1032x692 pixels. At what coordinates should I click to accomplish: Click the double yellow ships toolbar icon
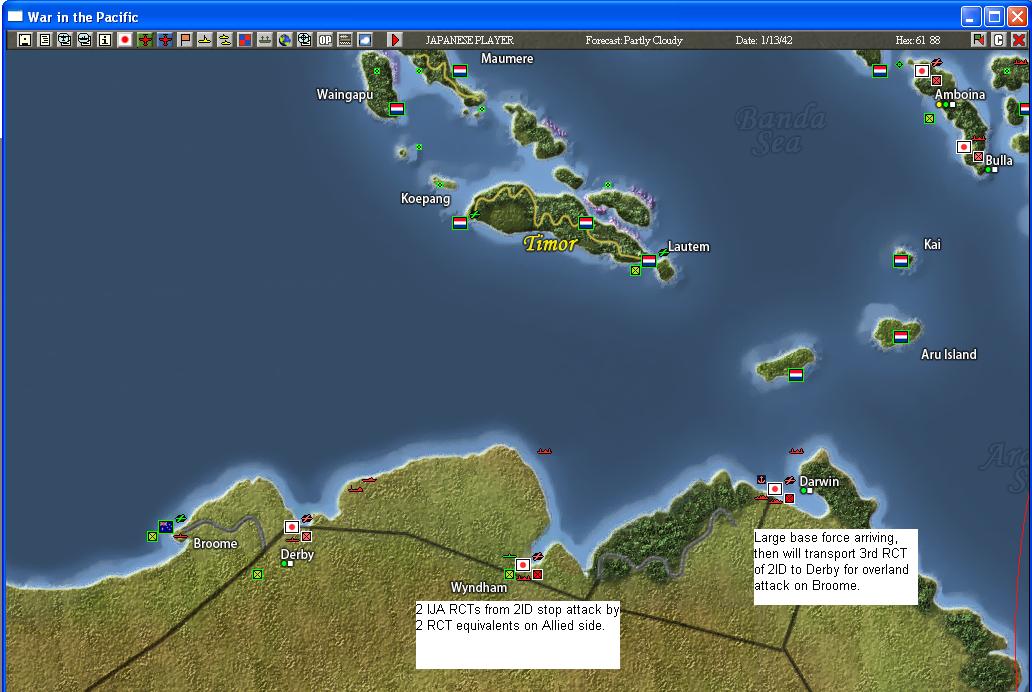[225, 40]
